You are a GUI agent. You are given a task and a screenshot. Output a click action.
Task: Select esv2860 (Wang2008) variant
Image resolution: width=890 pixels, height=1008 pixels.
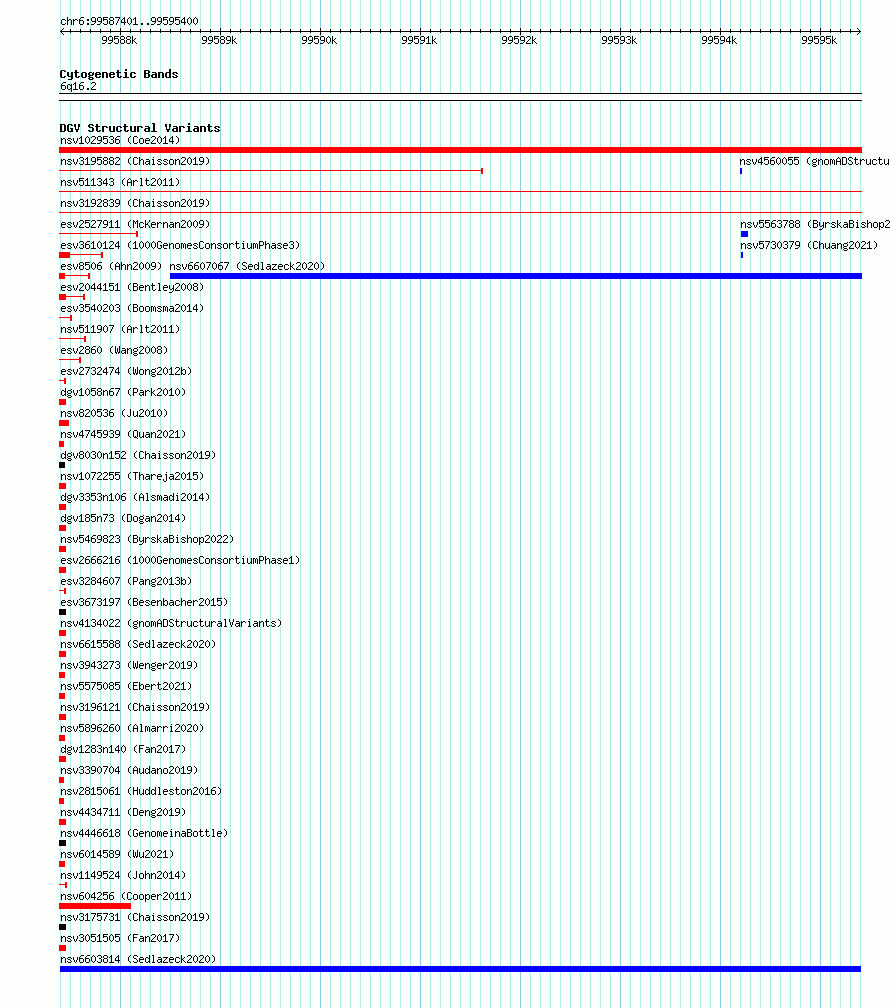click(x=114, y=350)
